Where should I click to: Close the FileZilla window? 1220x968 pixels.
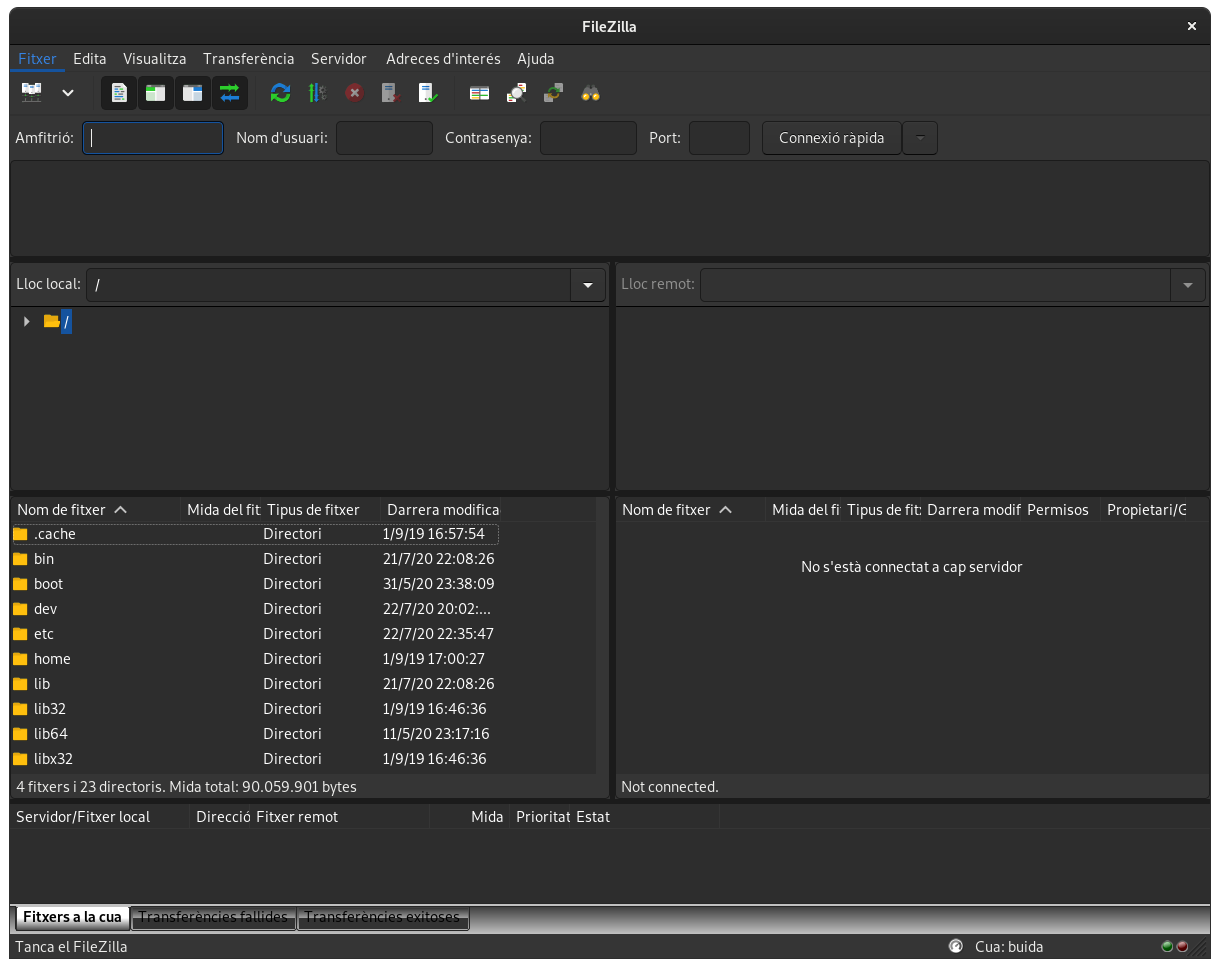pos(1192,27)
